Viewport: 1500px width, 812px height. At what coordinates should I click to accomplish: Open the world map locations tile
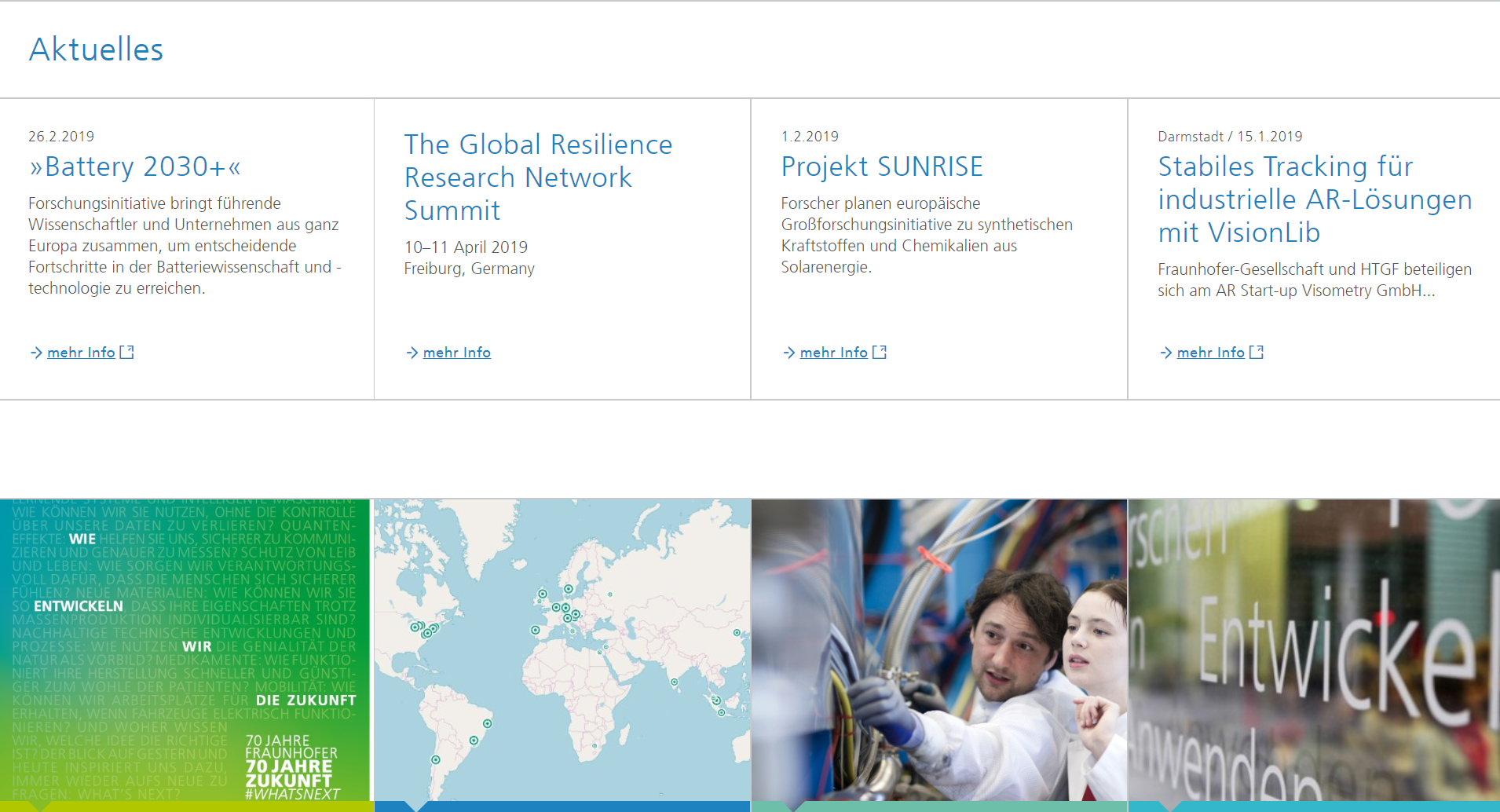click(x=562, y=650)
